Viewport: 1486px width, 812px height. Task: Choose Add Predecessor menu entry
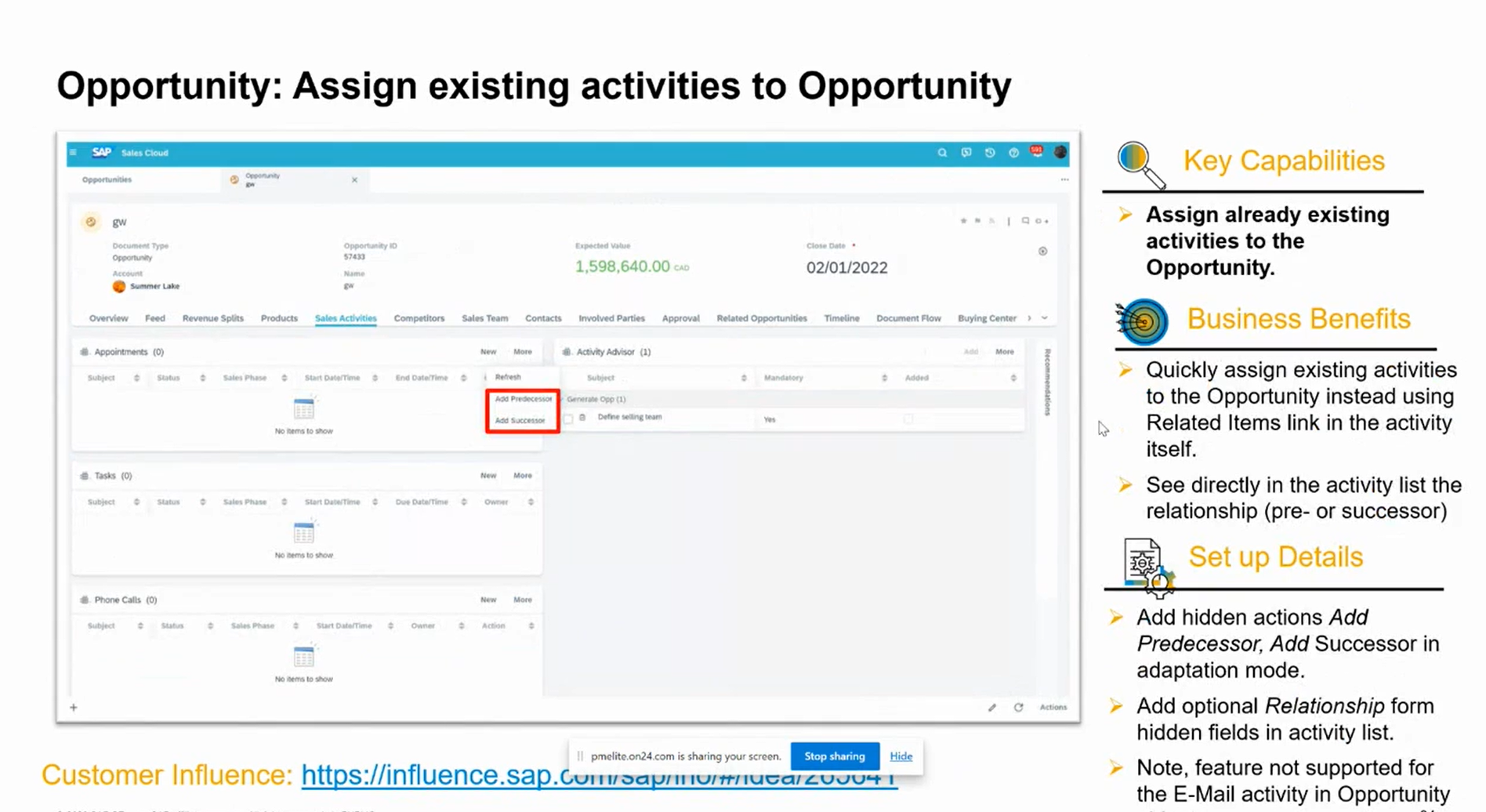(x=523, y=399)
